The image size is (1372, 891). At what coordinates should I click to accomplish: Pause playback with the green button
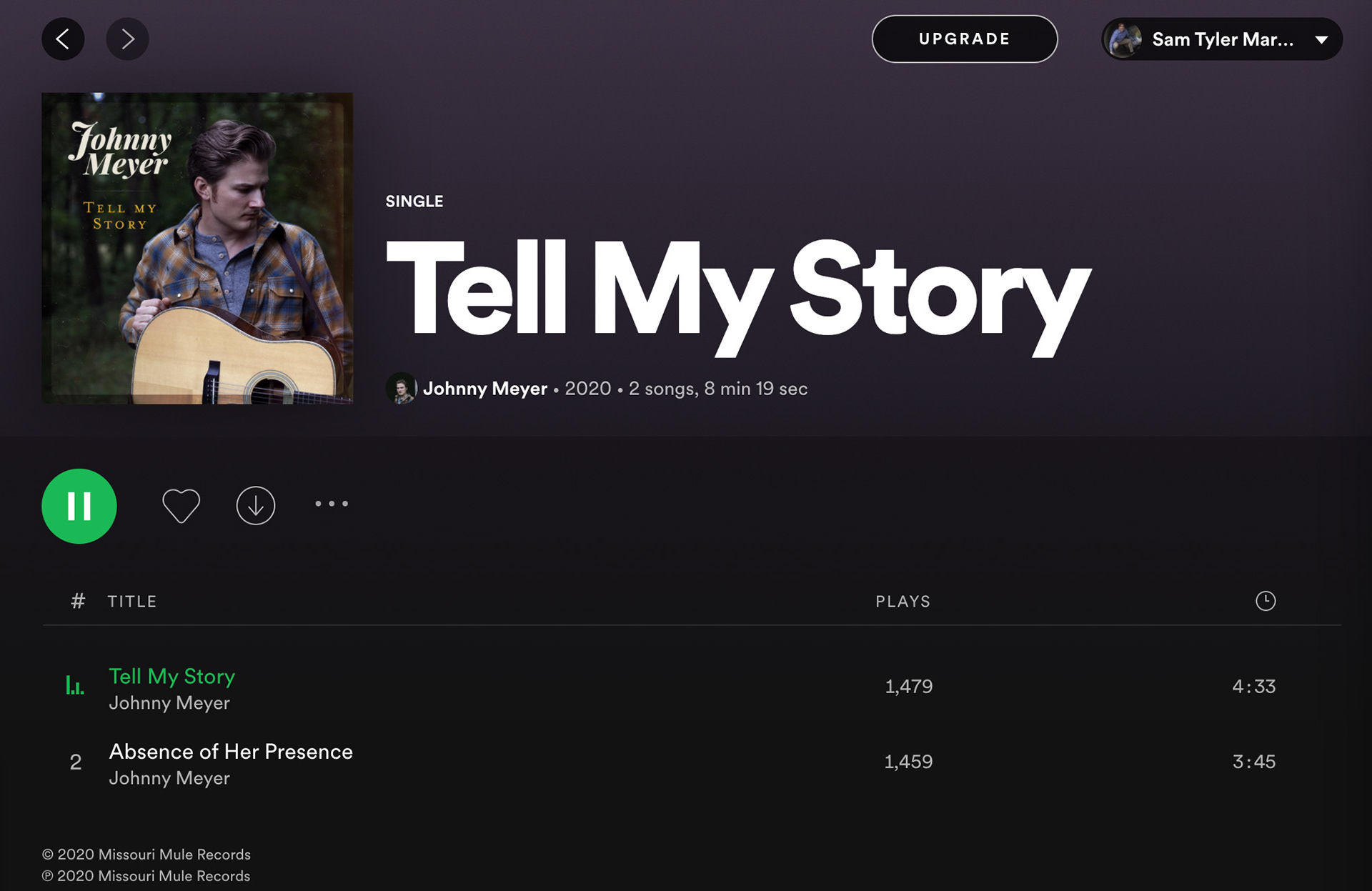79,506
